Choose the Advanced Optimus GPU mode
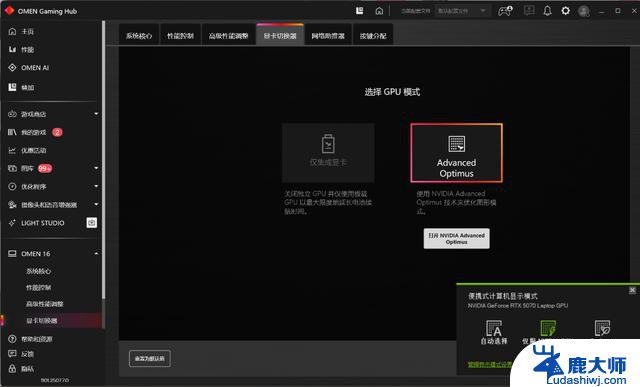This screenshot has height=387, width=640. click(456, 153)
